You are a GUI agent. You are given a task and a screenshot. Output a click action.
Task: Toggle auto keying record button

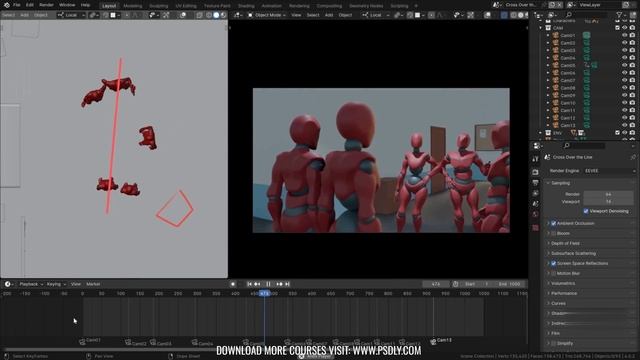(233, 284)
